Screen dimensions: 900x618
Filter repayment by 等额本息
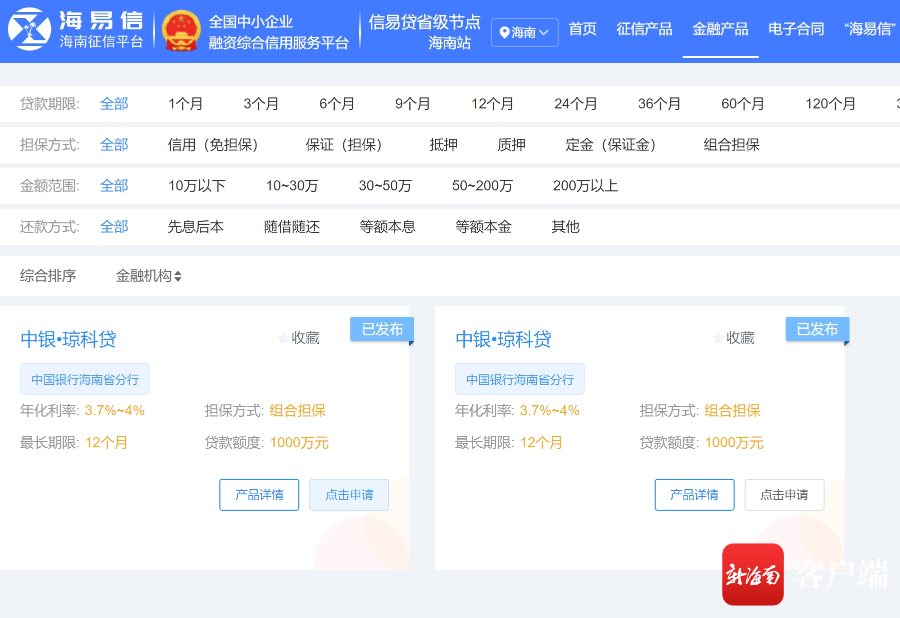point(387,227)
